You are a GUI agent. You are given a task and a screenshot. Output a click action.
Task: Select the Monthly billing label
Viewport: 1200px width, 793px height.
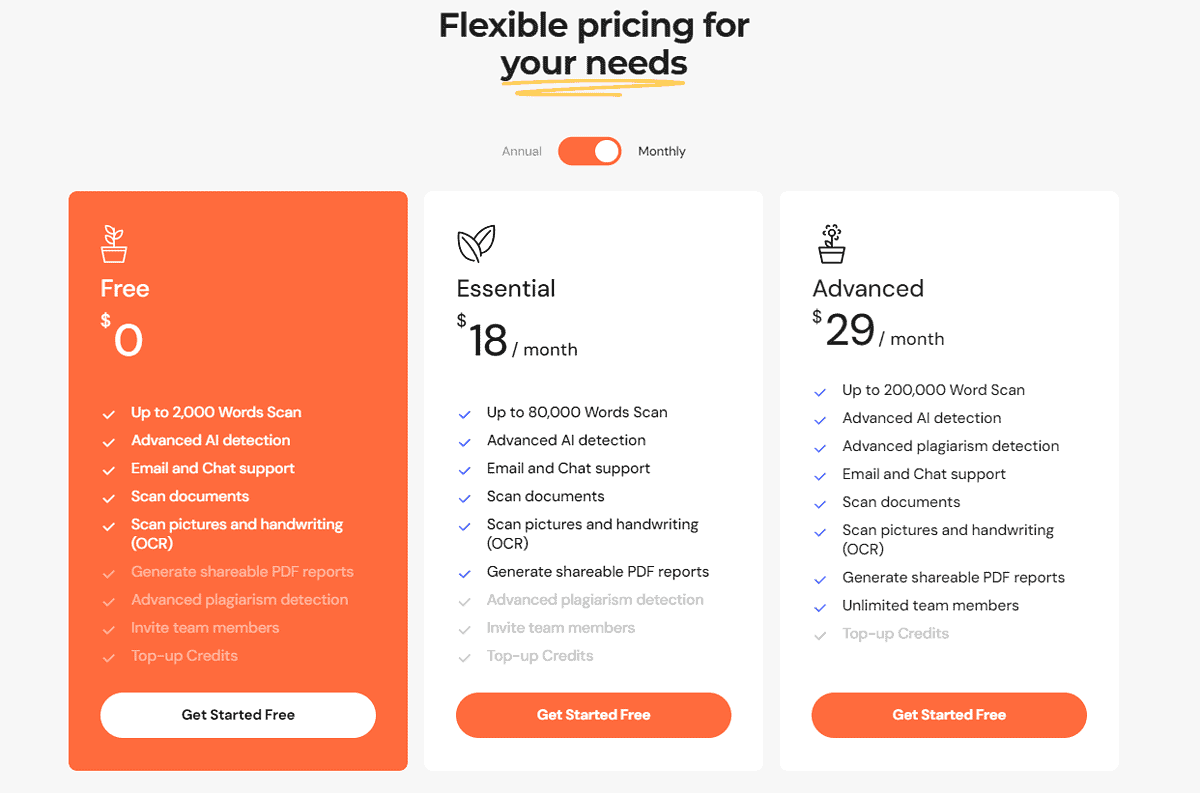tap(662, 152)
